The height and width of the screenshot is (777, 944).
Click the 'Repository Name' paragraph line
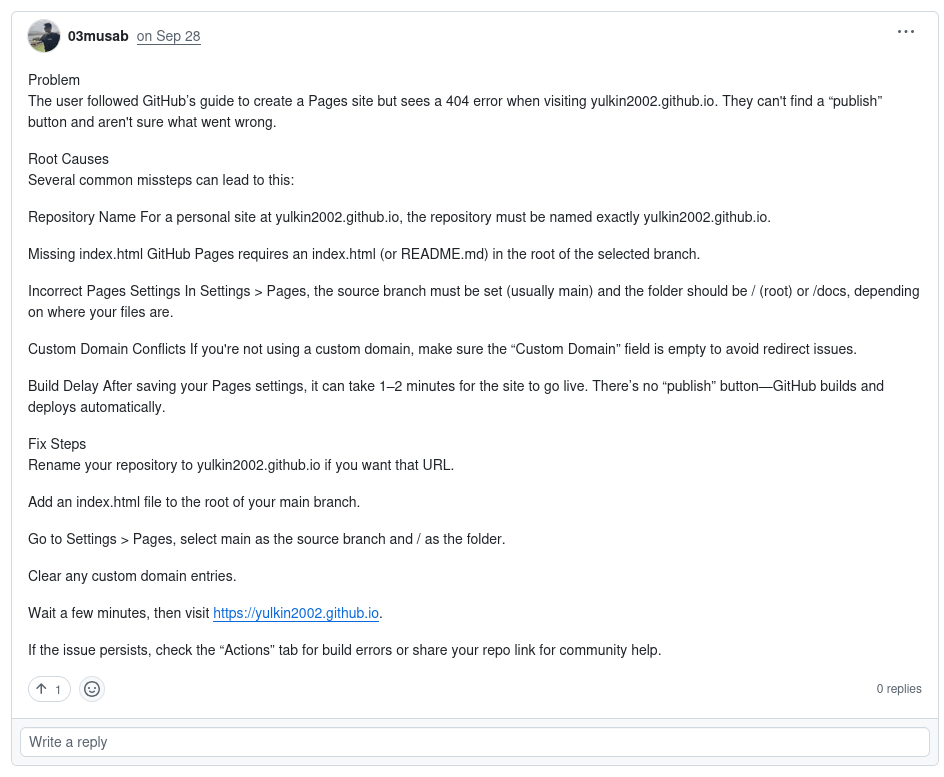tap(399, 217)
